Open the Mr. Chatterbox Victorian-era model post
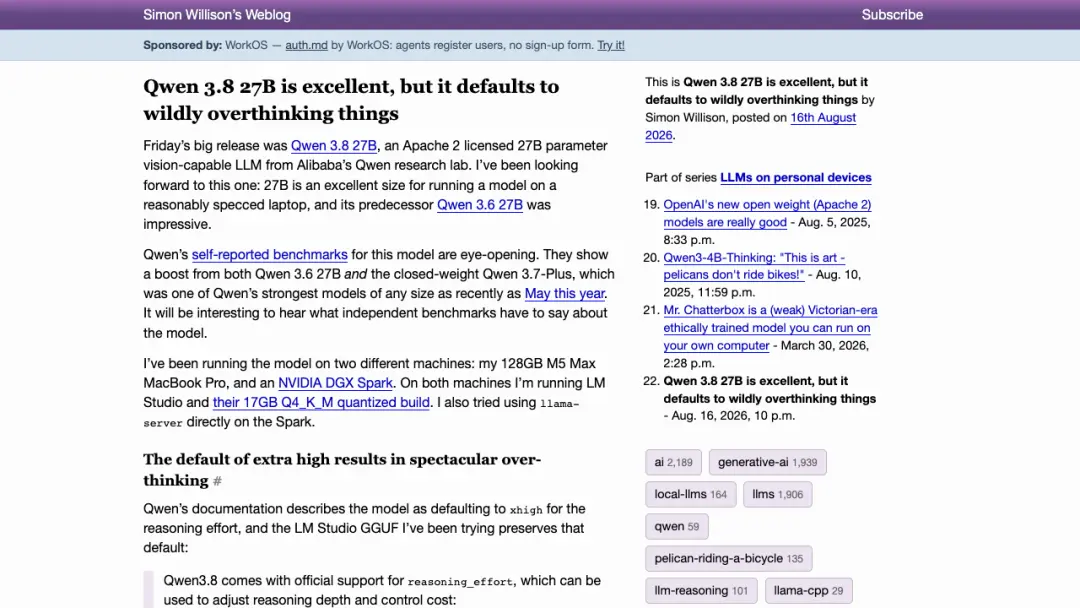The width and height of the screenshot is (1080, 608). tap(770, 328)
